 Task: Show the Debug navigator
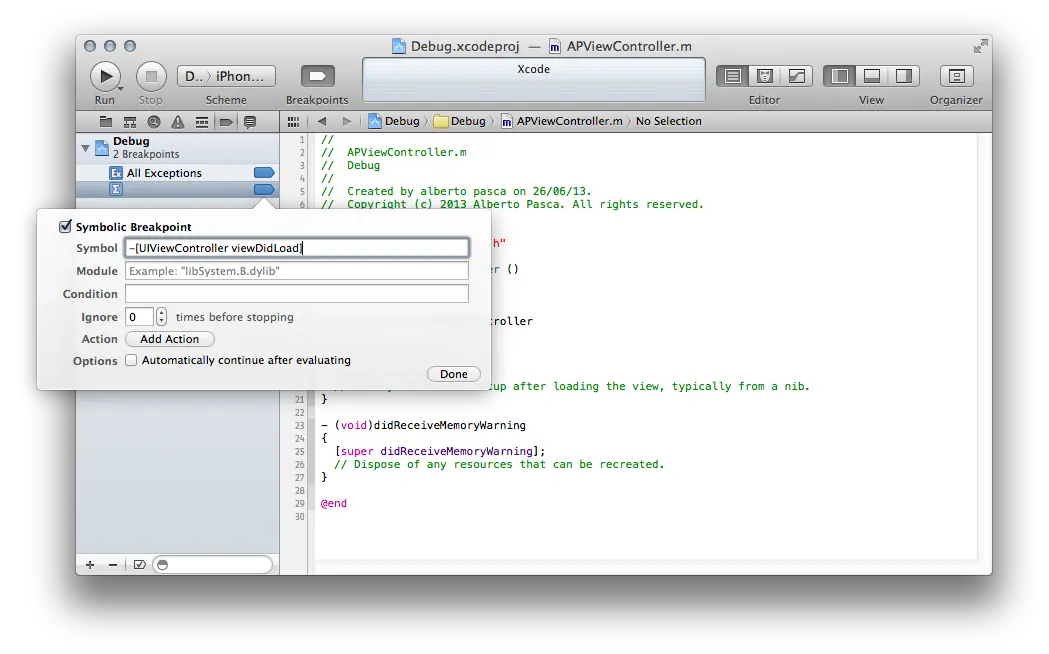[x=201, y=122]
